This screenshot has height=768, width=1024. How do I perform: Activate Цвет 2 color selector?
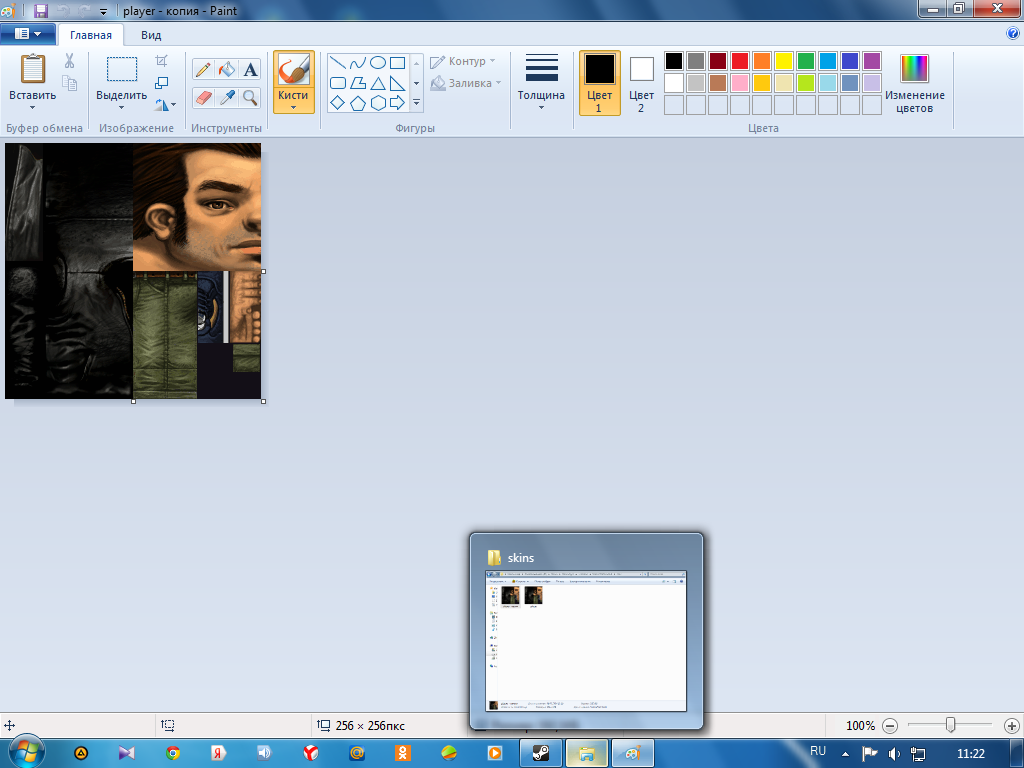click(641, 83)
